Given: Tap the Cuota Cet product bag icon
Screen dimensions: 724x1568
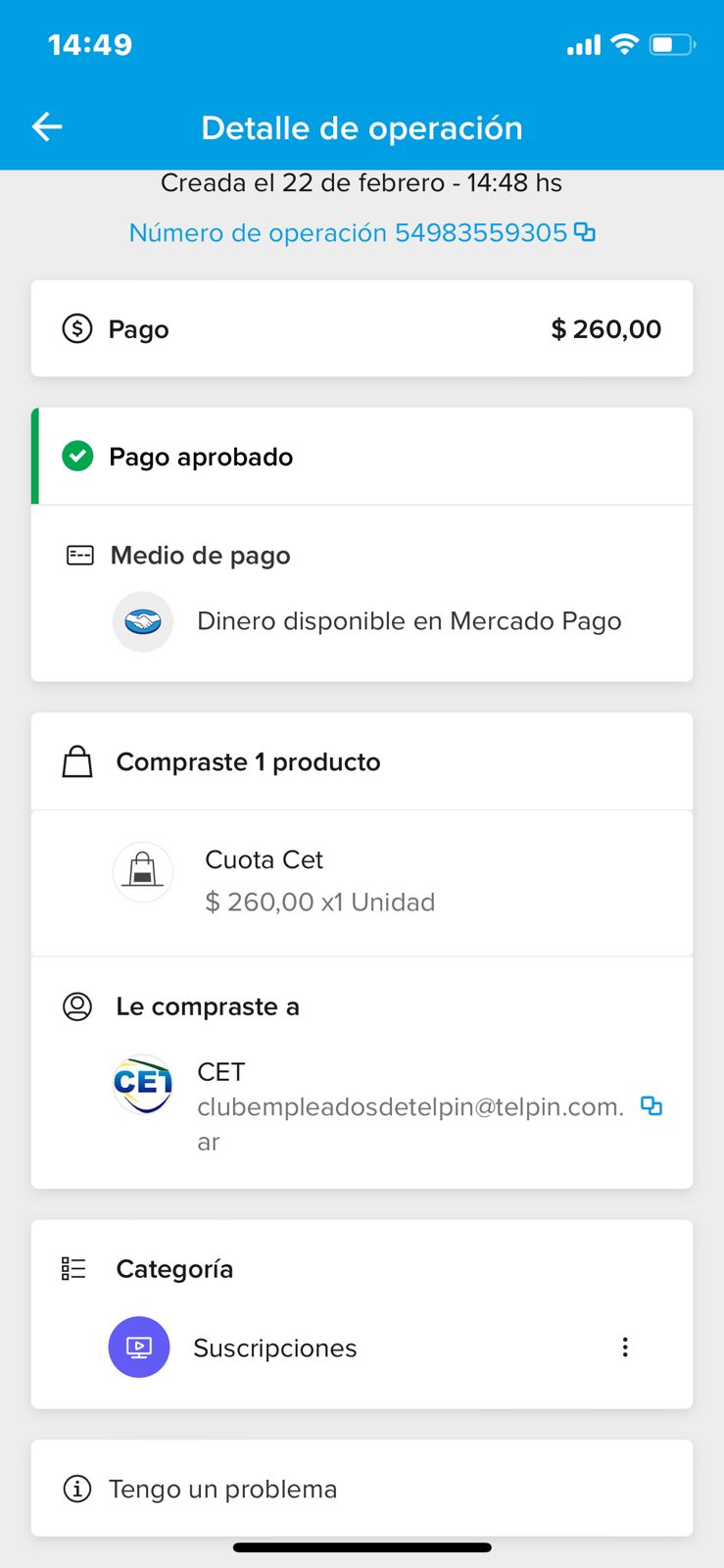Looking at the screenshot, I should 143,871.
